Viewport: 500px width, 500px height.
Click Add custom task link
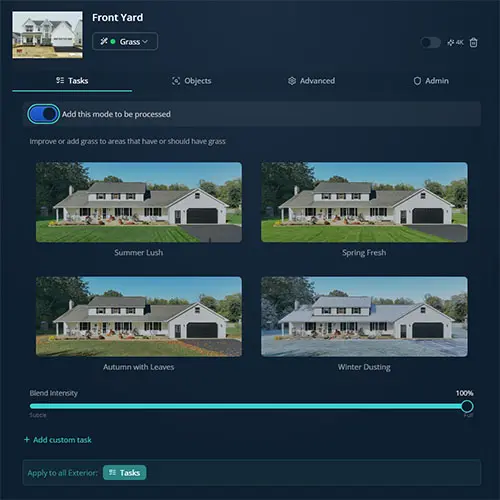pyautogui.click(x=58, y=440)
